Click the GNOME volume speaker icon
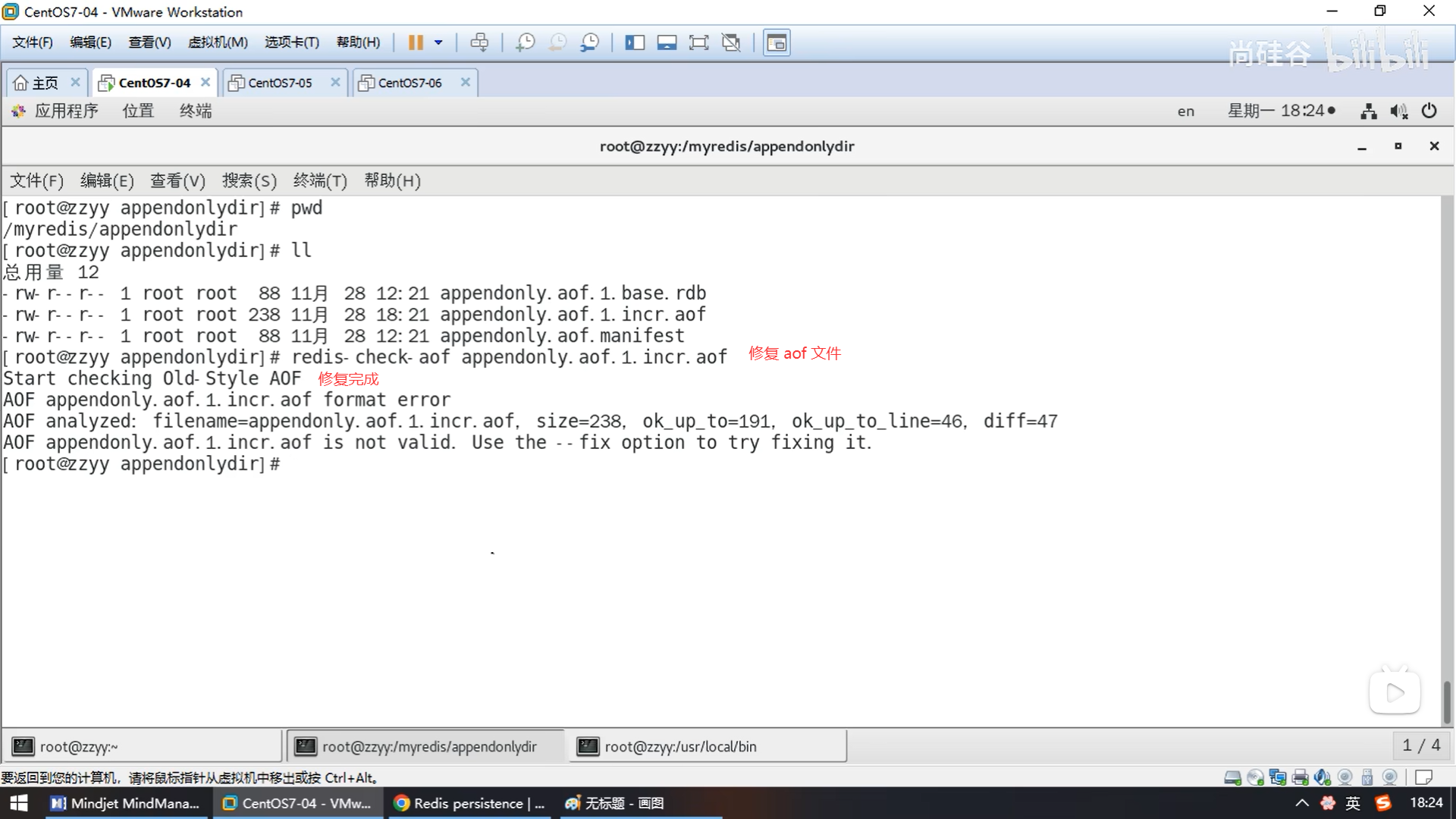 [1398, 111]
